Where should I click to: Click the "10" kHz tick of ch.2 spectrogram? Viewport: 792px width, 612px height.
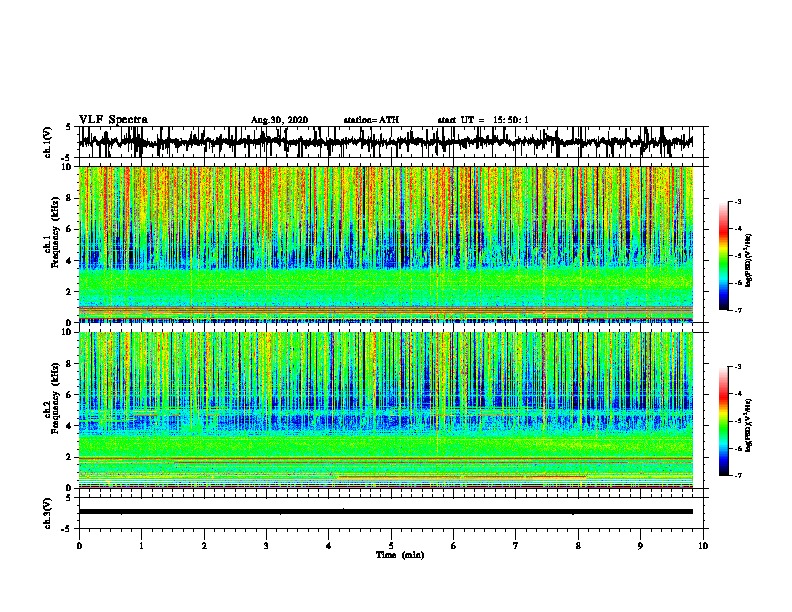tap(68, 332)
